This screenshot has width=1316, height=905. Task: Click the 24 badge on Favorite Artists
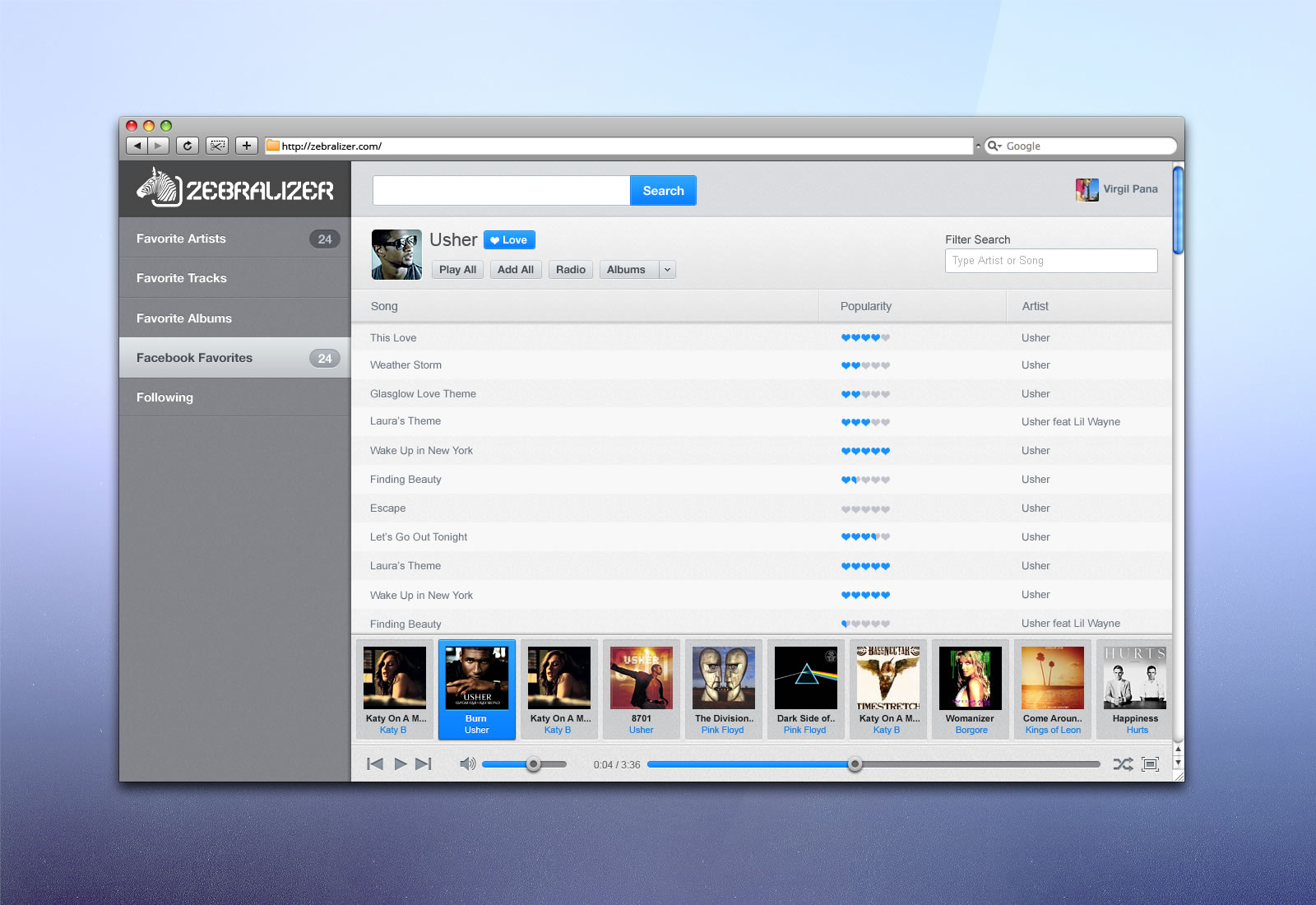point(325,239)
